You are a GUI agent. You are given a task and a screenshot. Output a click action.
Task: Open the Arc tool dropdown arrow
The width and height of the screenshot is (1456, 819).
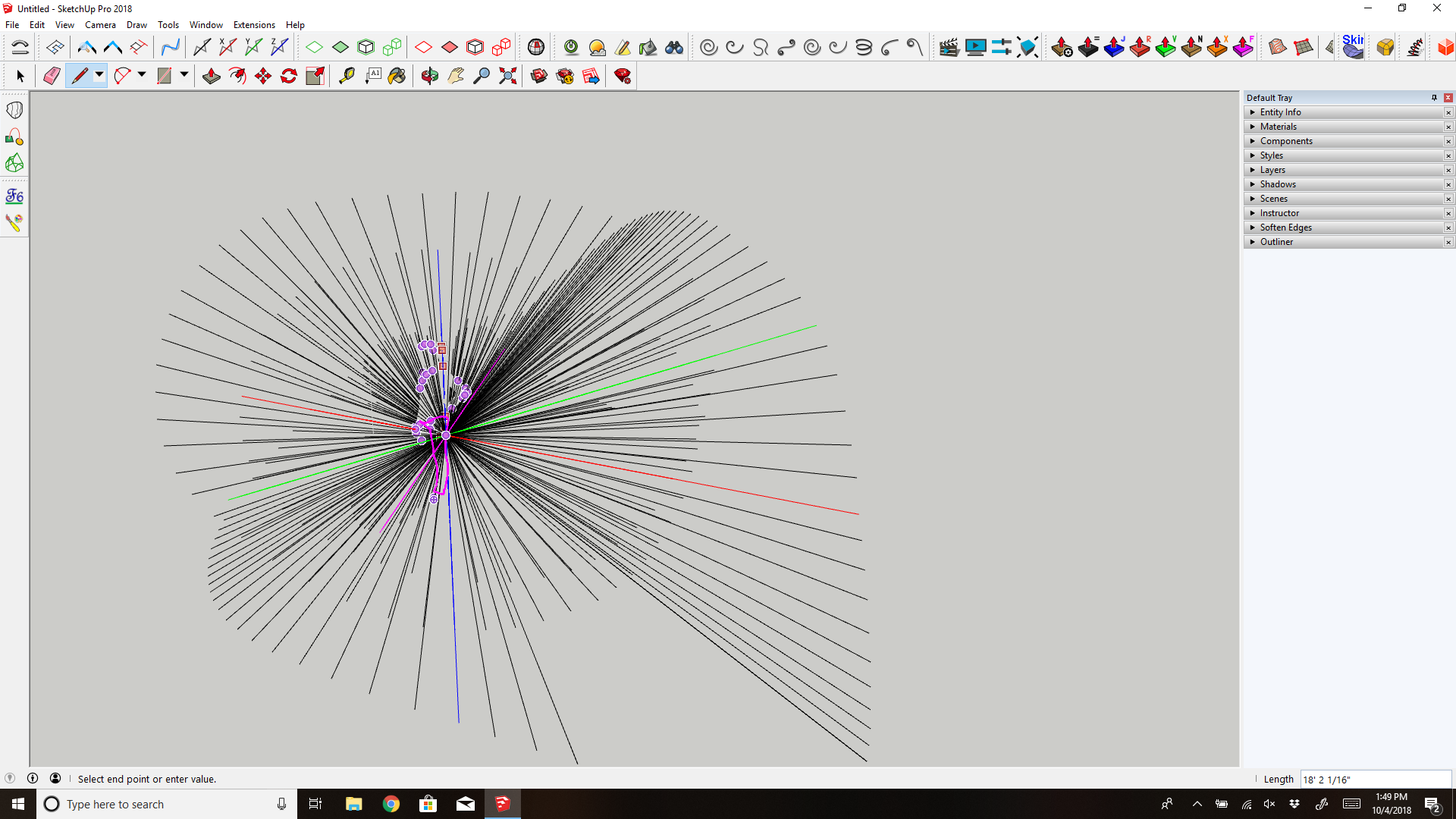pyautogui.click(x=142, y=75)
